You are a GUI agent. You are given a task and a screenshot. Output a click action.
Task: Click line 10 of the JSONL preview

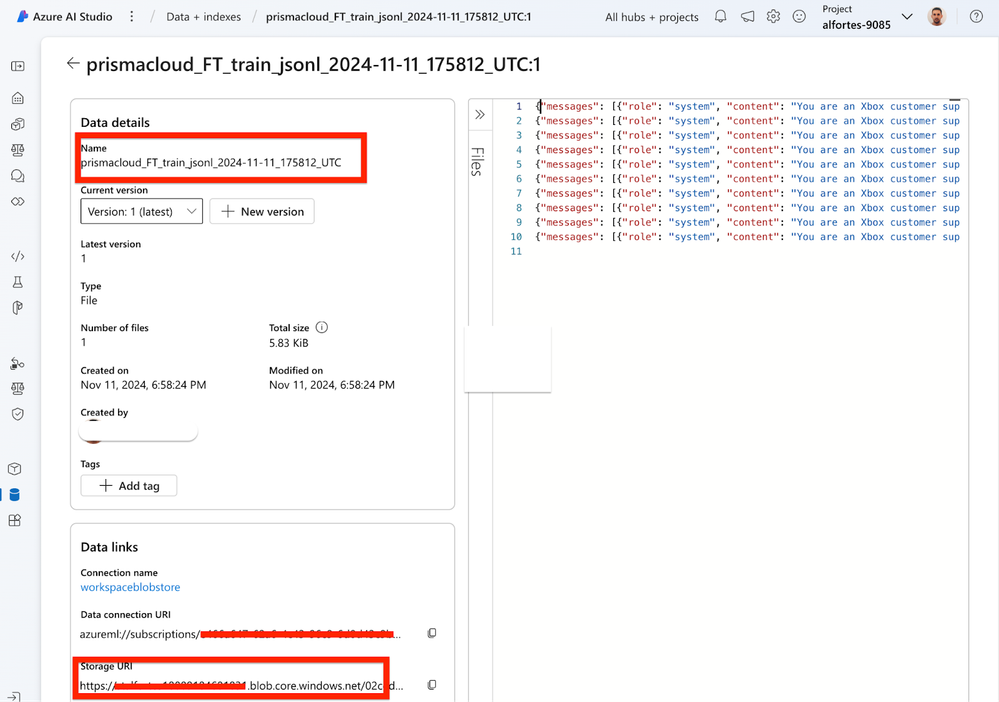[x=748, y=237]
